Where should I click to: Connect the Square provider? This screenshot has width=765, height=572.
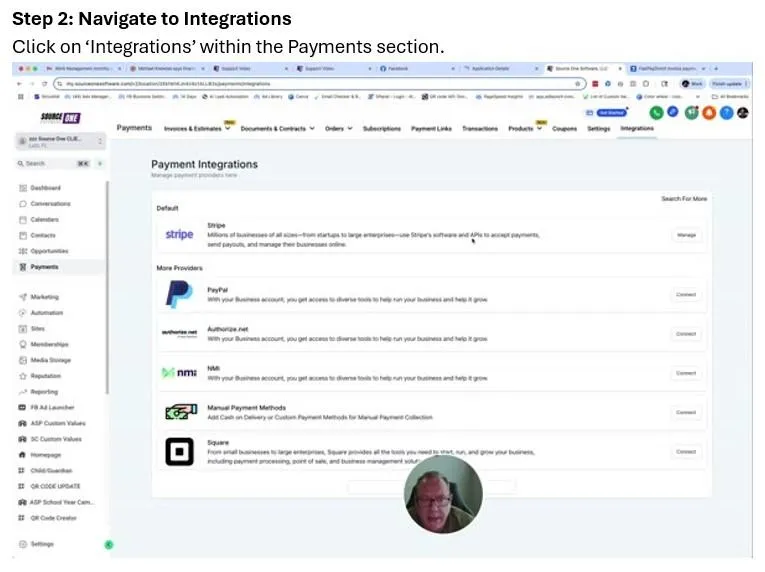tap(686, 451)
